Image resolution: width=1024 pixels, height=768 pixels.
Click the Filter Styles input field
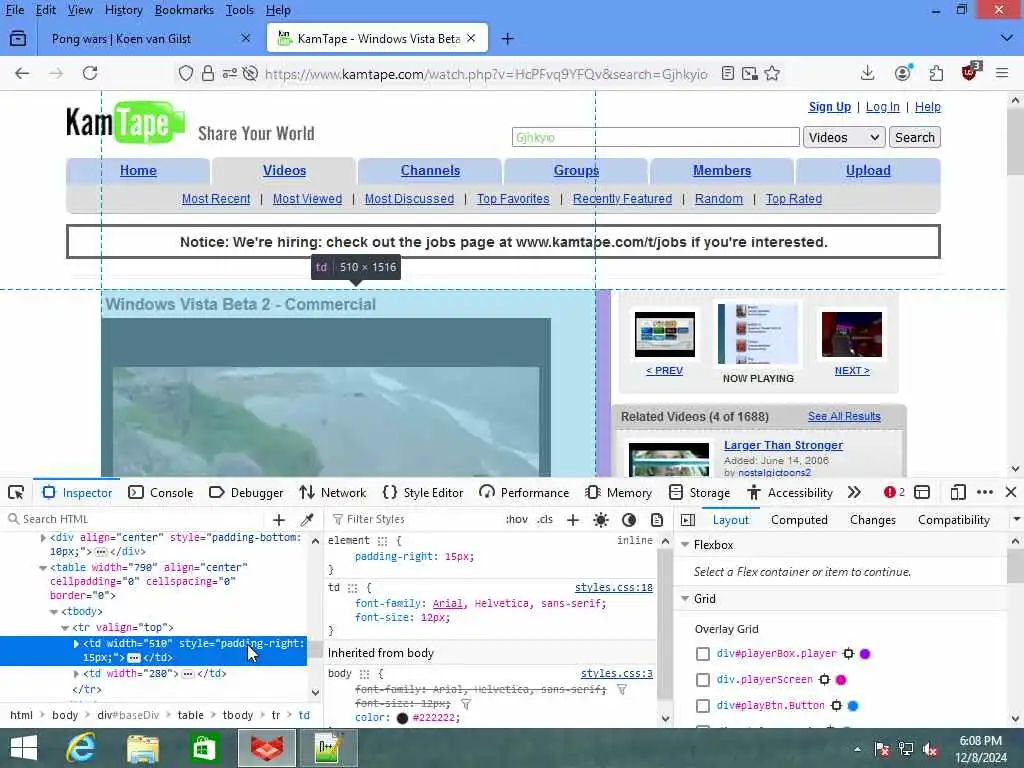coord(415,519)
